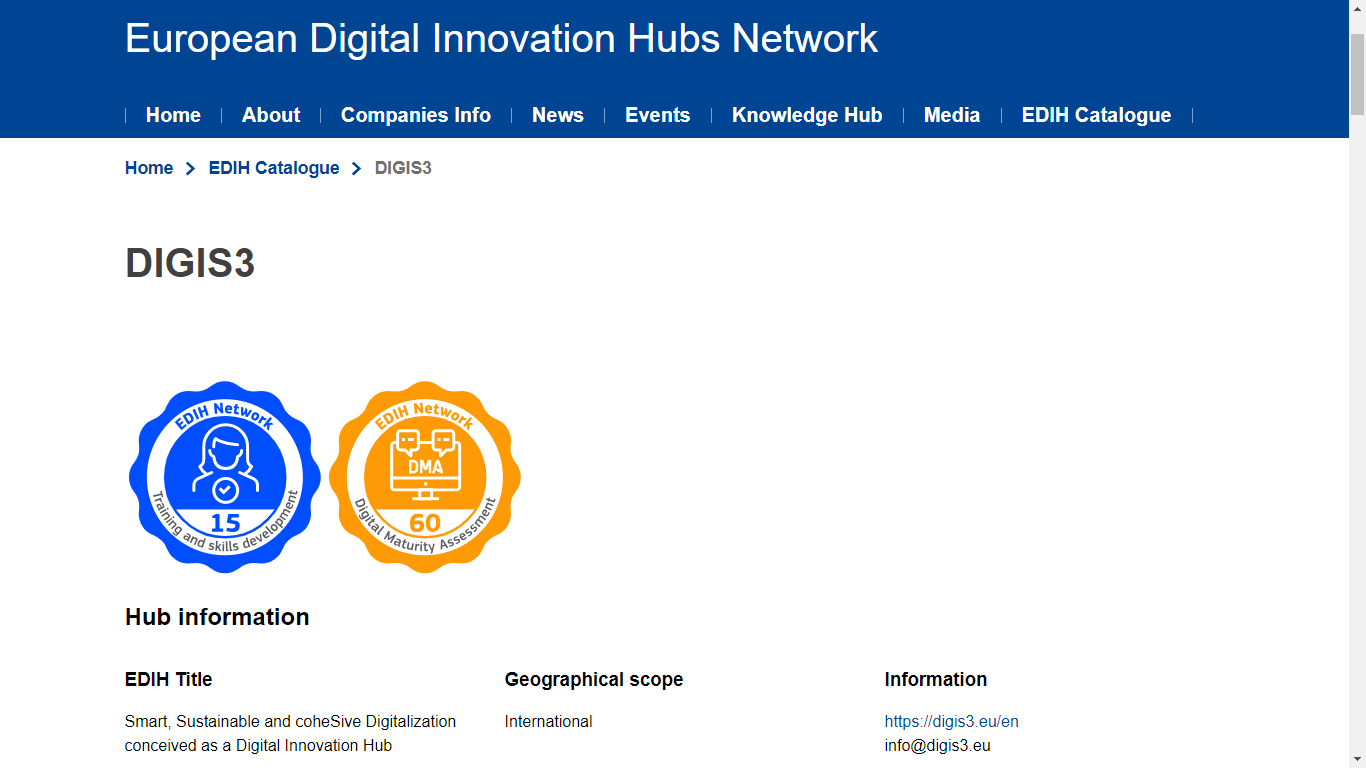The width and height of the screenshot is (1366, 768).
Task: Click the scrollbar down arrow
Action: [x=1357, y=759]
